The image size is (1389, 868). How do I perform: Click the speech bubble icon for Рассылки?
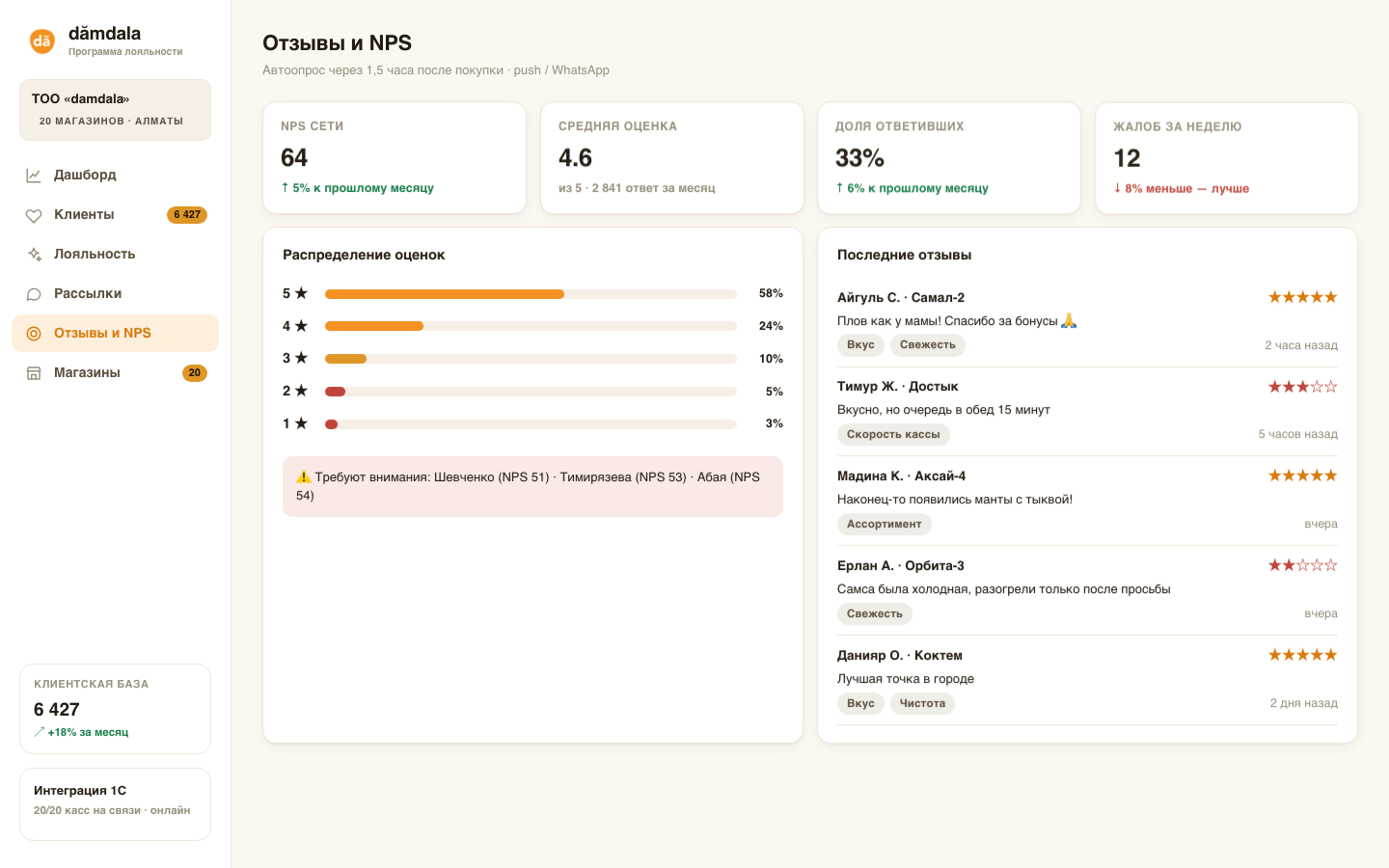[x=34, y=294]
